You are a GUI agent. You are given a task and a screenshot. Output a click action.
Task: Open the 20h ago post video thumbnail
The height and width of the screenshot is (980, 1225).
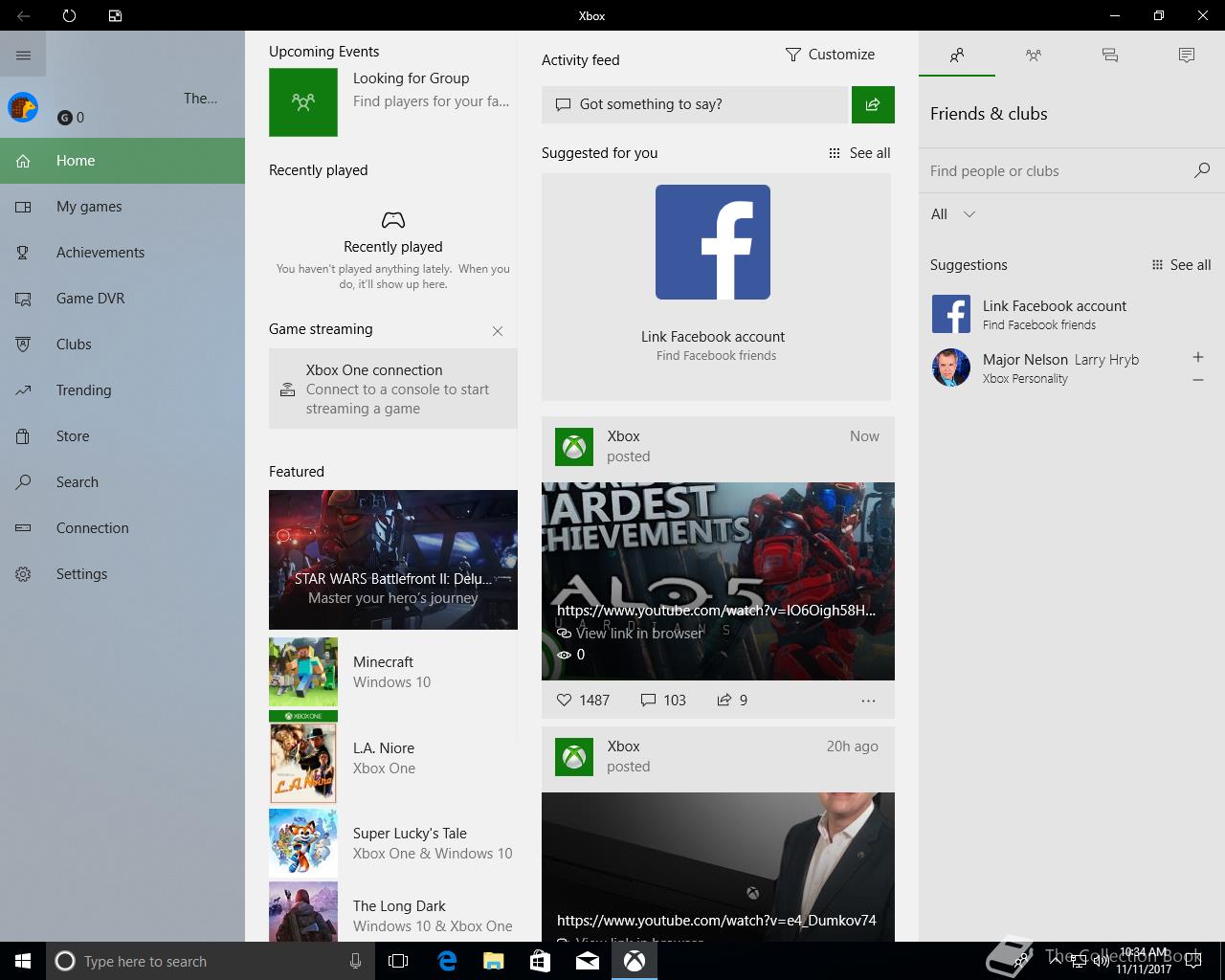click(718, 866)
